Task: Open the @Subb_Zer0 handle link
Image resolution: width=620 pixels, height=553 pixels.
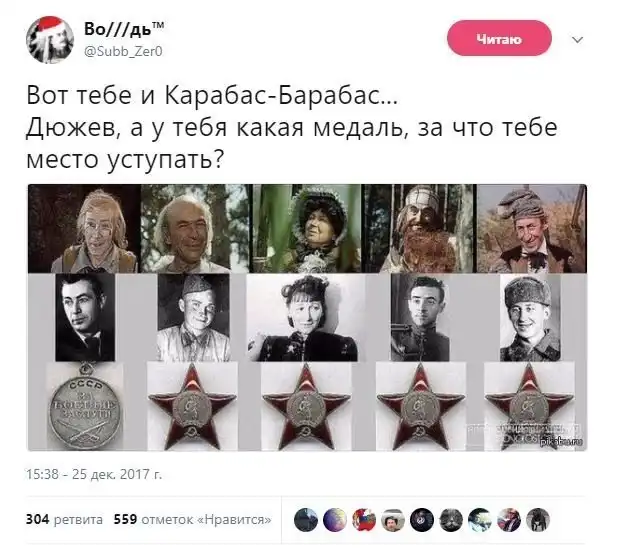Action: (x=123, y=51)
